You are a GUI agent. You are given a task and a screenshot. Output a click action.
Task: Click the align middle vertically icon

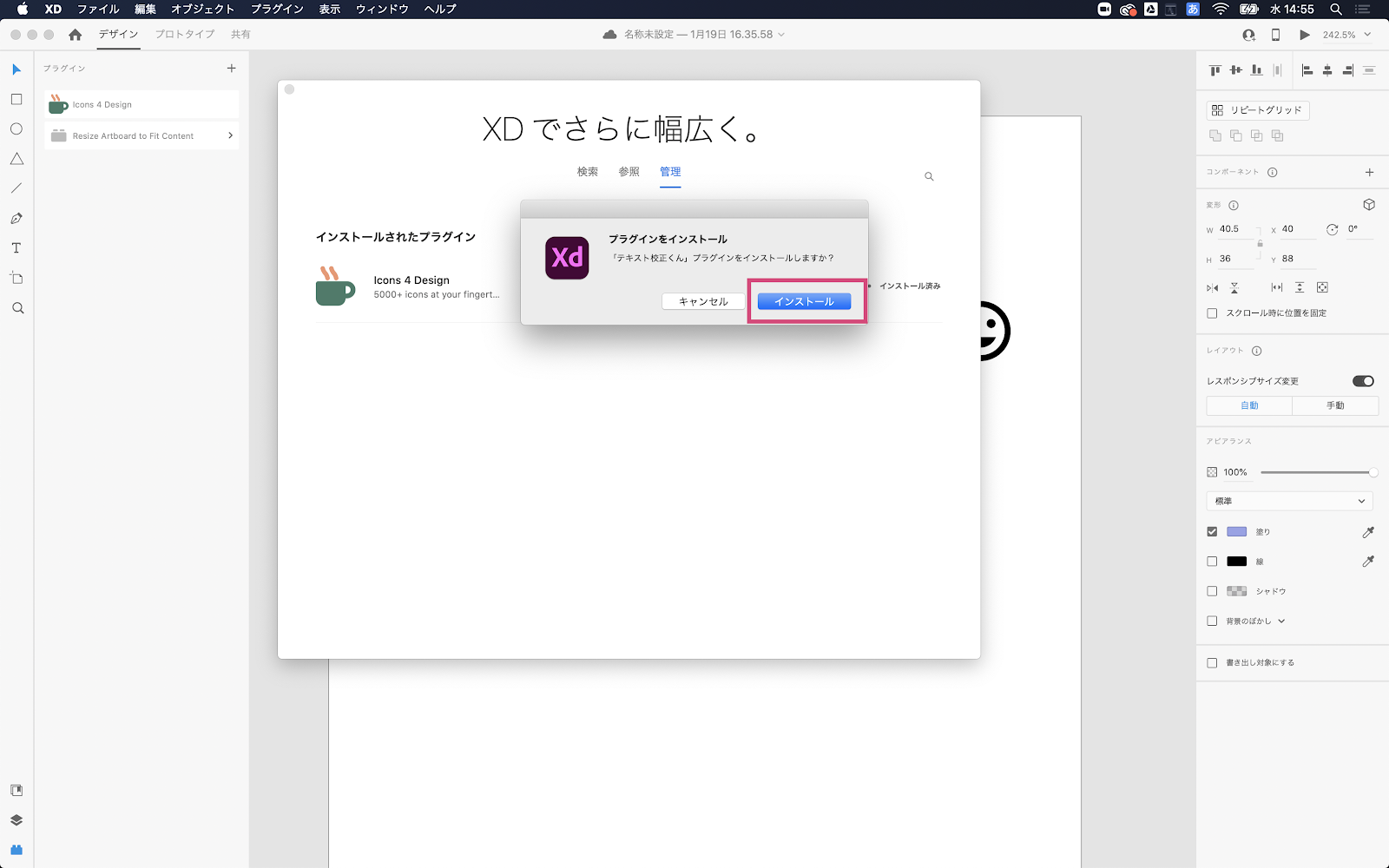tap(1236, 70)
